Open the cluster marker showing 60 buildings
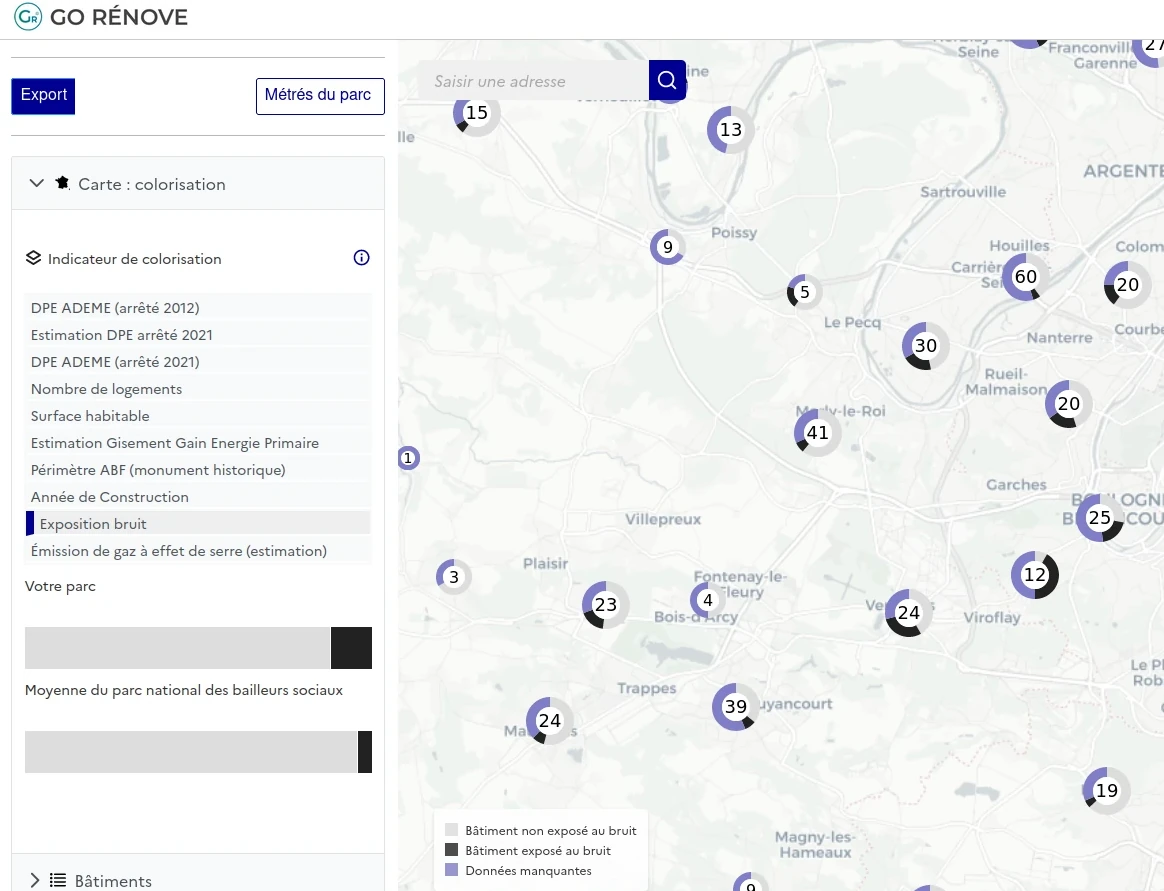Viewport: 1164px width, 891px height. pos(1026,277)
